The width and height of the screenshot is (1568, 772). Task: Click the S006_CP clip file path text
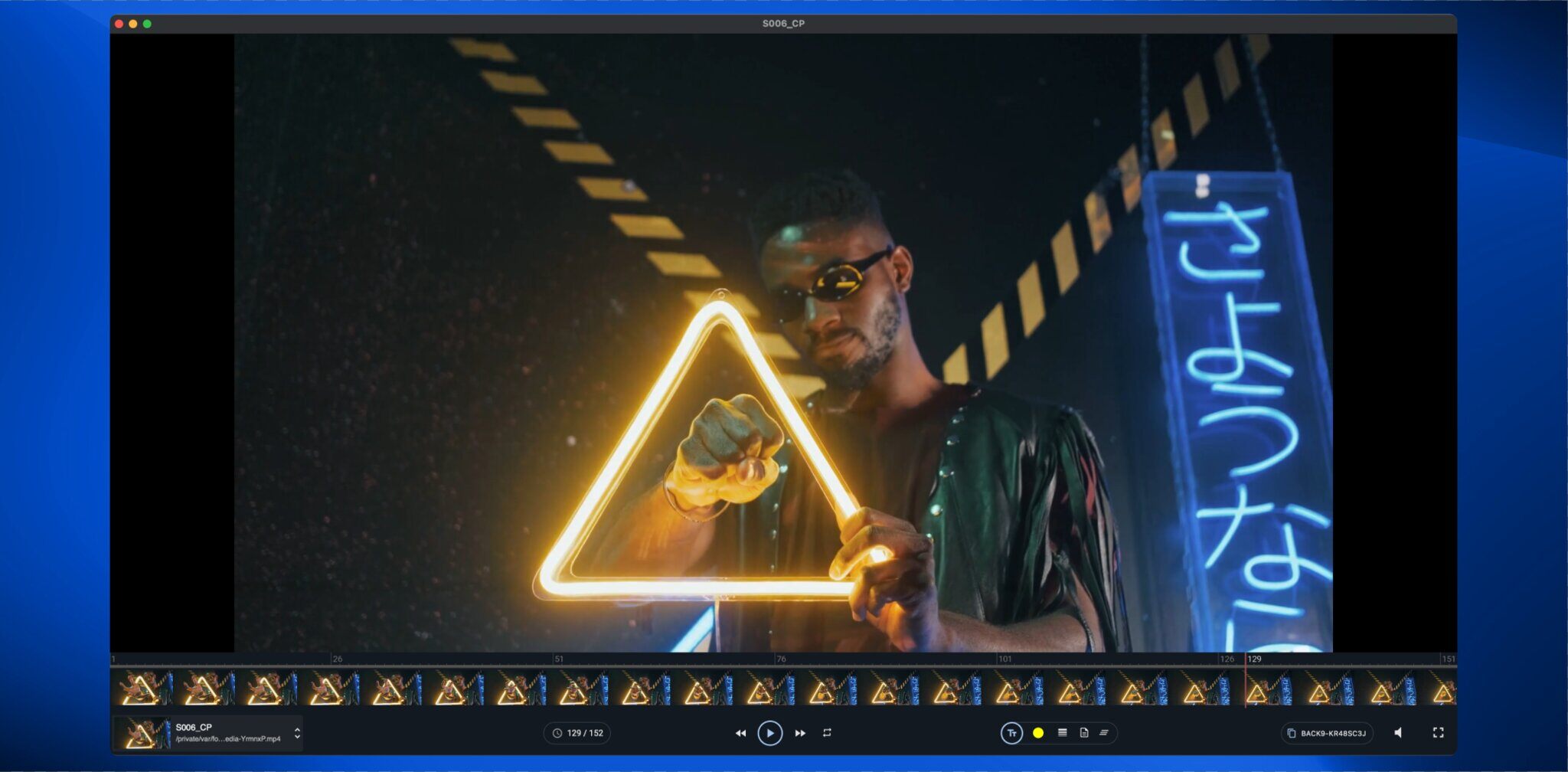(228, 739)
